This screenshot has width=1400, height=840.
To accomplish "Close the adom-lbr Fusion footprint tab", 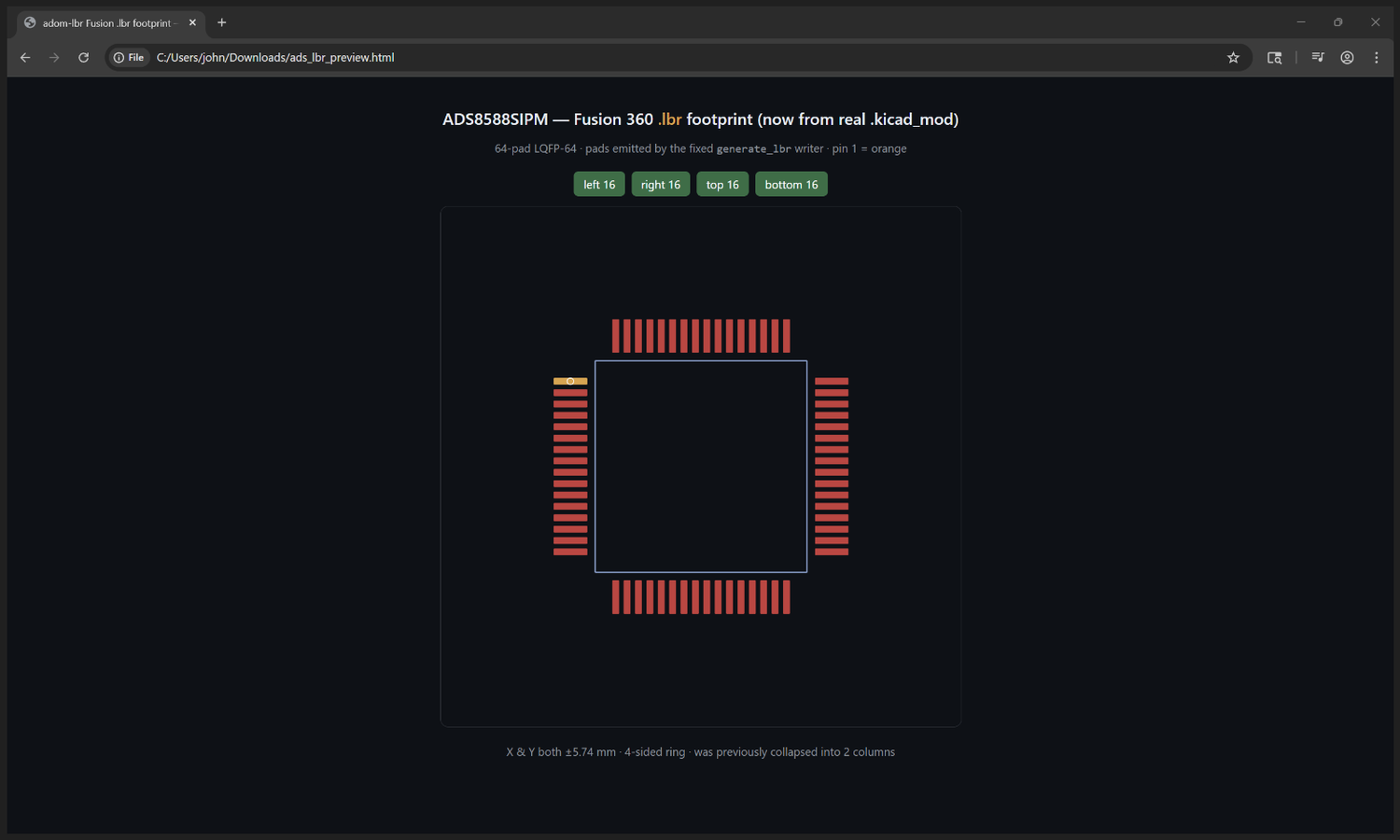I will tap(192, 22).
